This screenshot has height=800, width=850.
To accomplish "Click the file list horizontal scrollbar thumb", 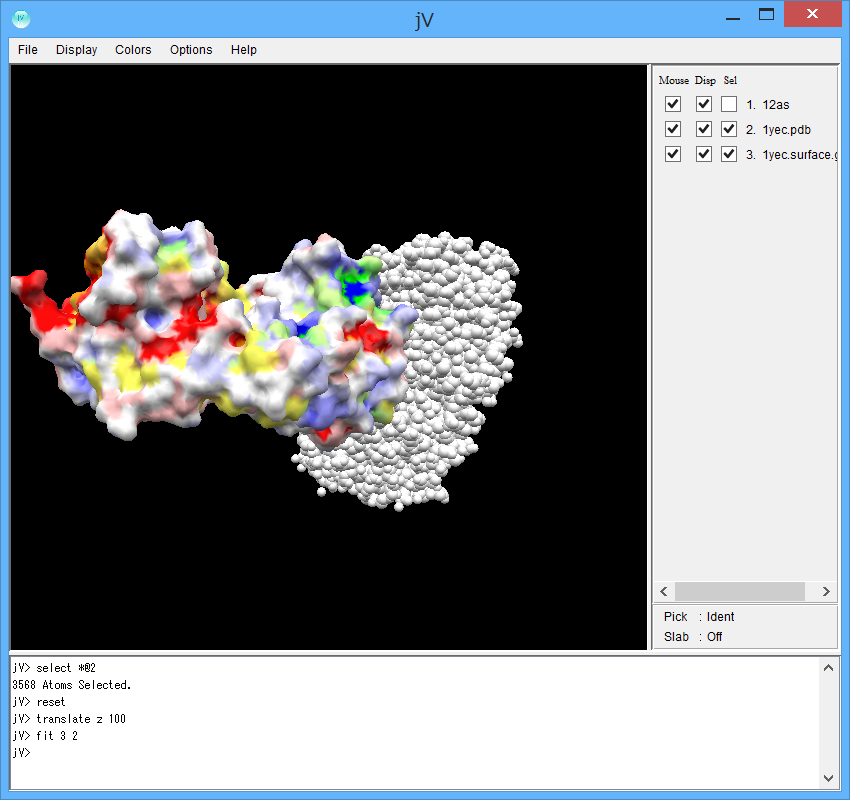I will 739,591.
